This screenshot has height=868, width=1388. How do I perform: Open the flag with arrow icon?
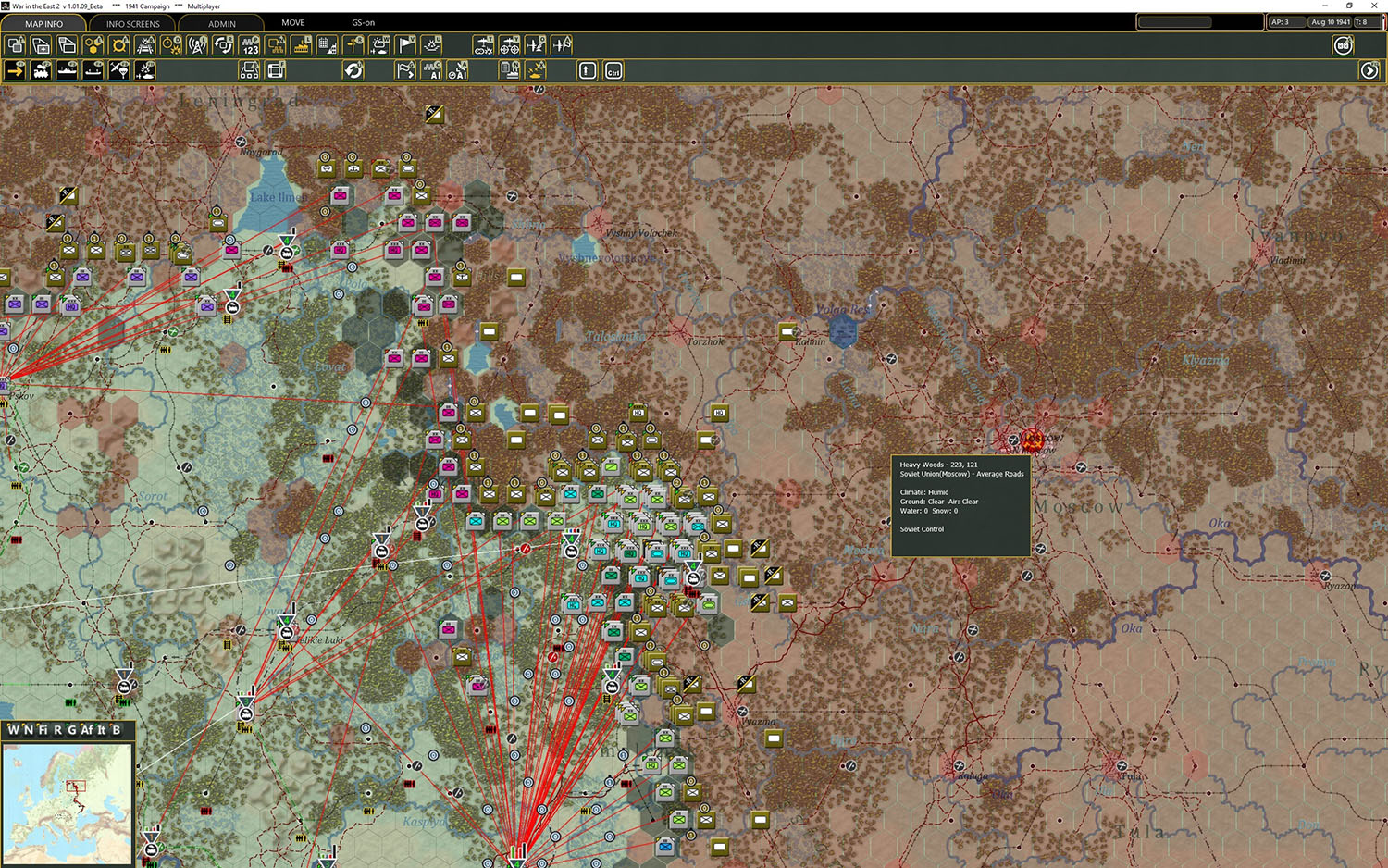405,70
